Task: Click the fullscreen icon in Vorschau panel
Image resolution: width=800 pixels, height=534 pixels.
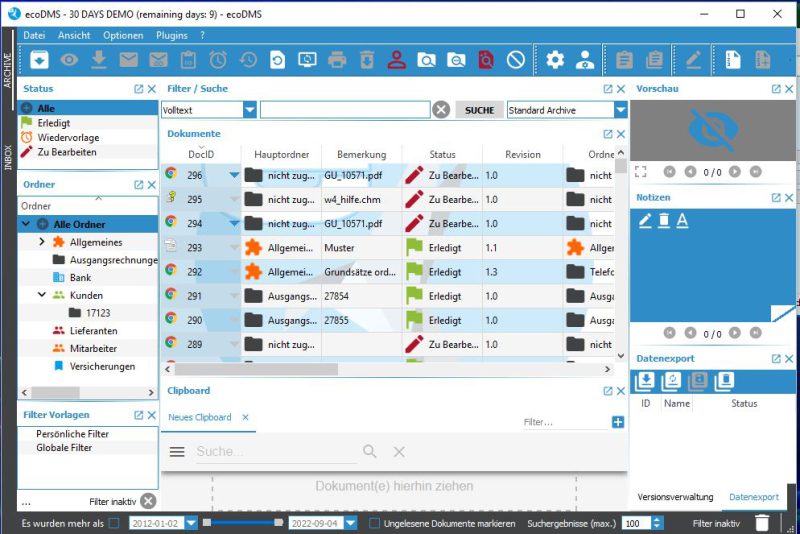Action: tap(641, 172)
